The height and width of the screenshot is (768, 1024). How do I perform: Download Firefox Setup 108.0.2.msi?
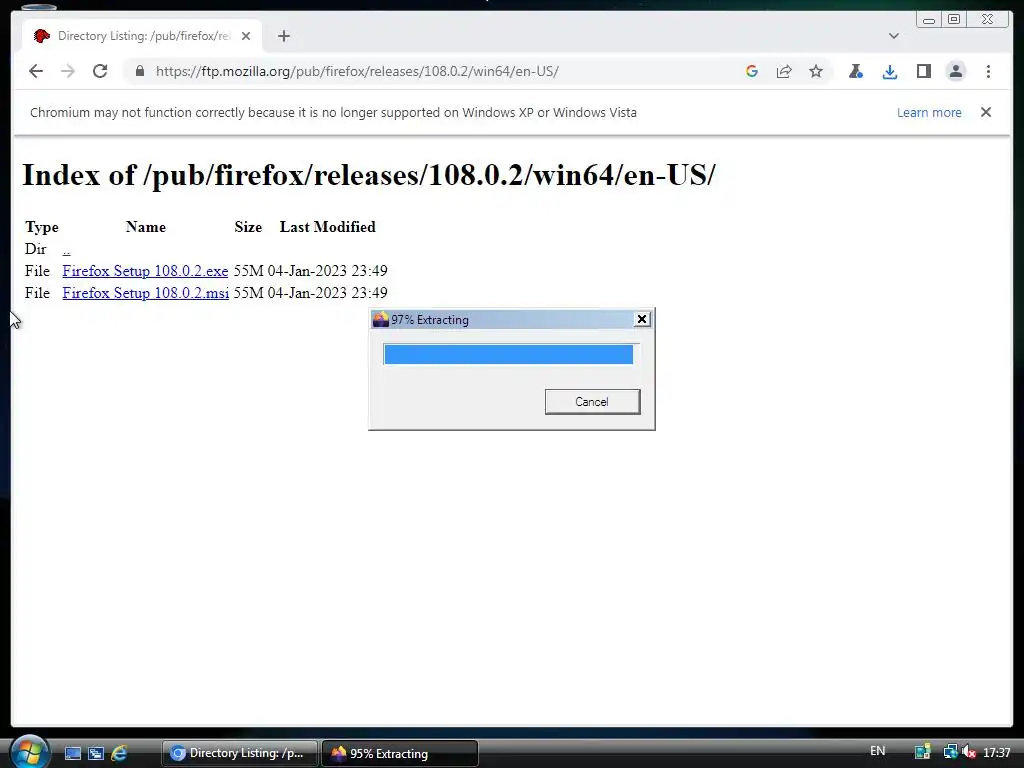point(146,293)
